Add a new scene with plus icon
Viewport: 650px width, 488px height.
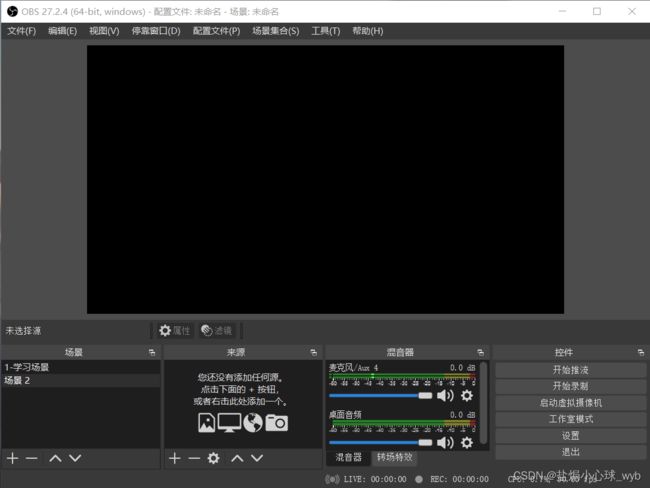[x=12, y=458]
